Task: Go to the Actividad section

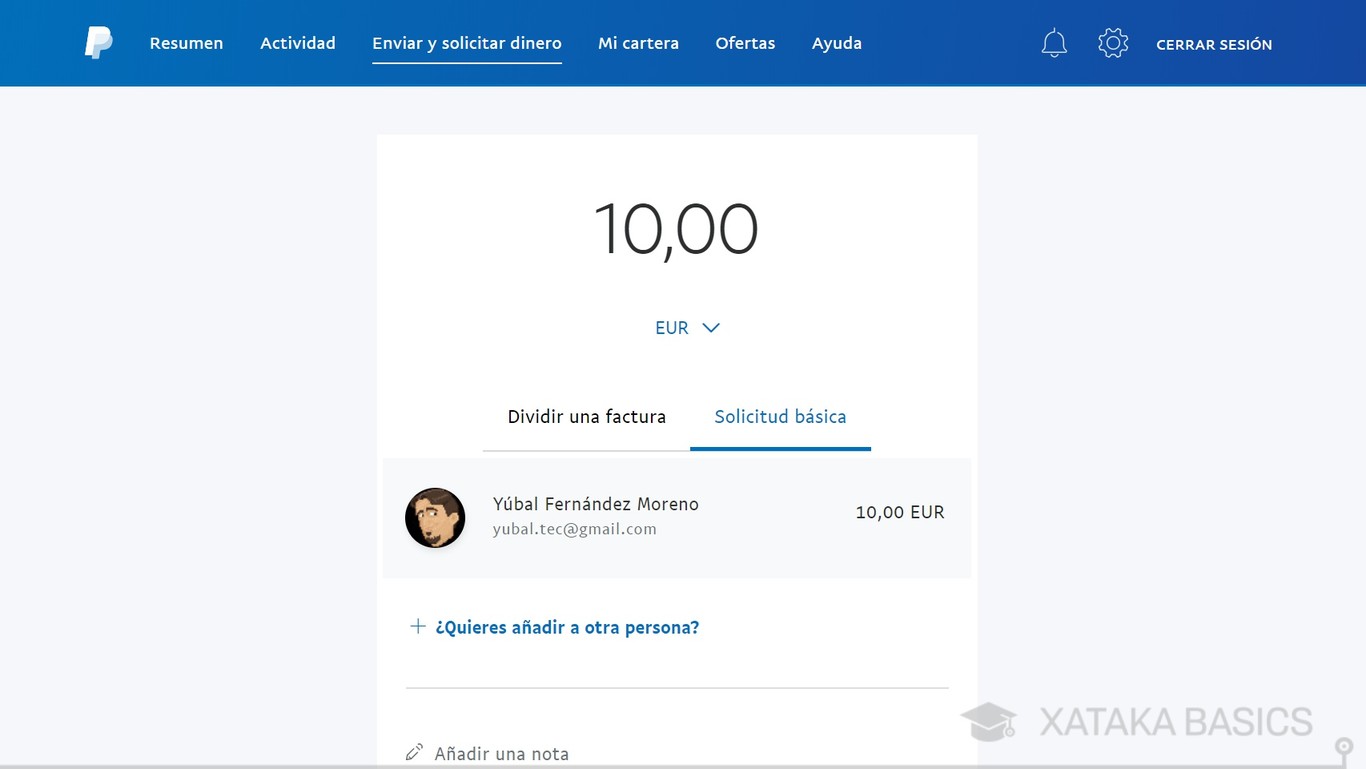Action: [297, 42]
